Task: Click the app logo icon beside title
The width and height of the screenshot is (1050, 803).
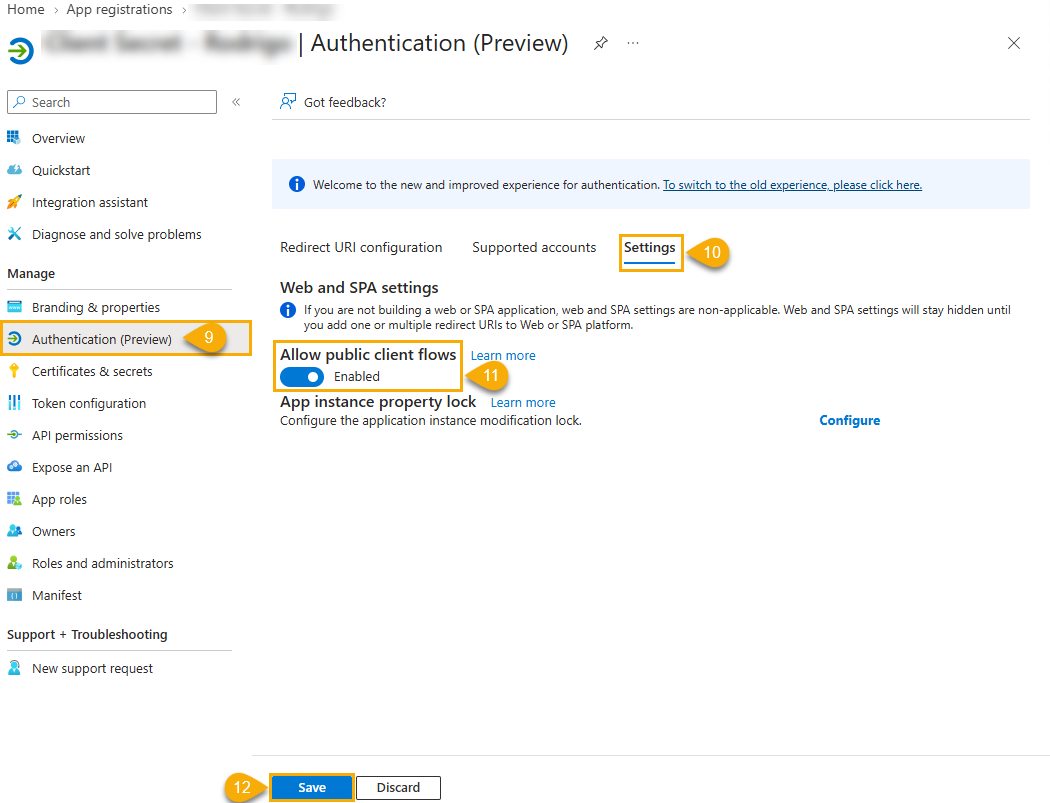Action: [20, 51]
